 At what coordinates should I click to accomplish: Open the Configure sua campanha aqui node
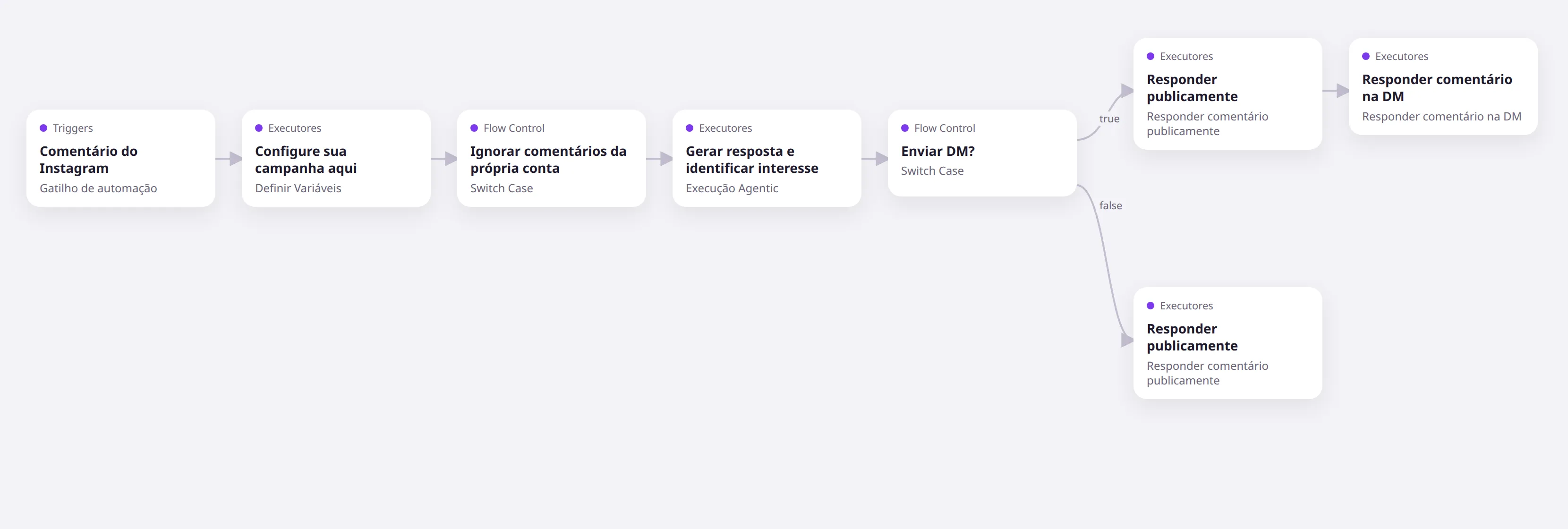coord(336,158)
